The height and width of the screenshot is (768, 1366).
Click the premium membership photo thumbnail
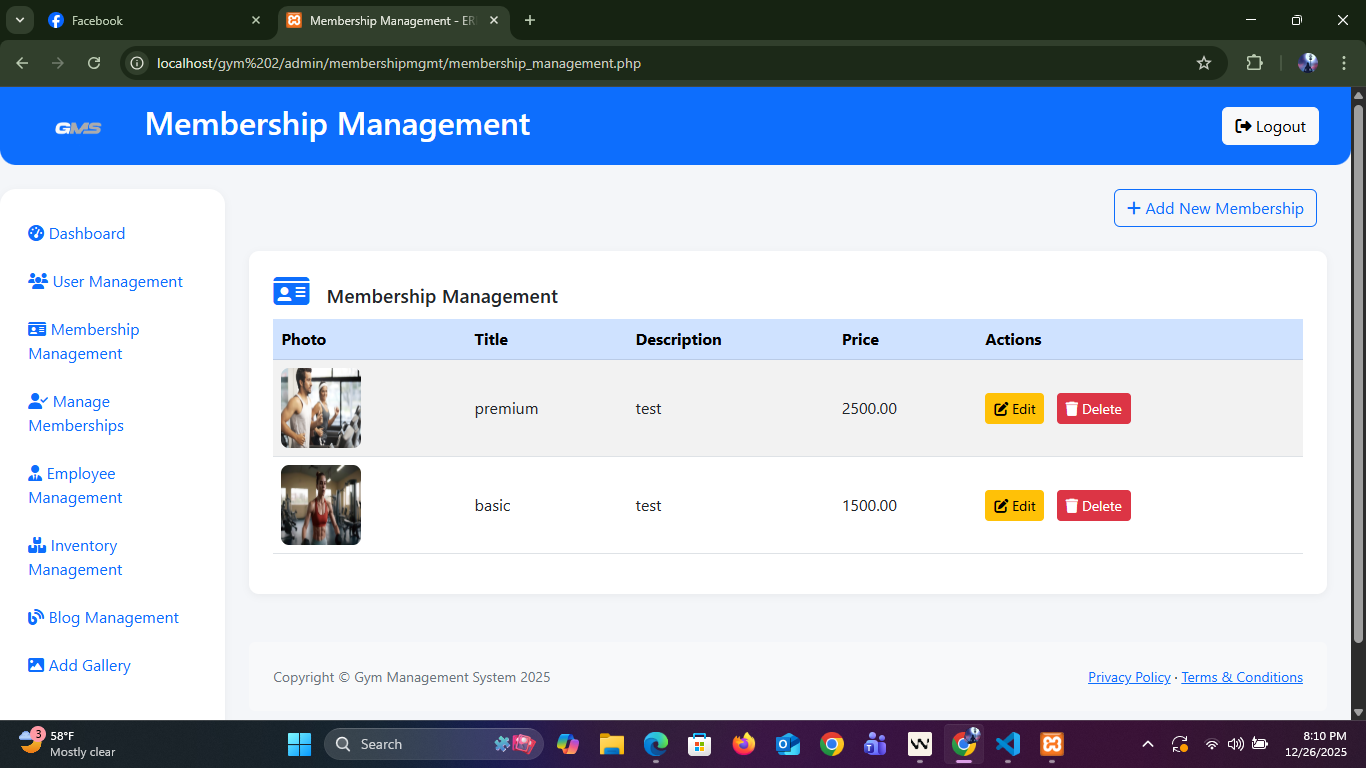point(321,408)
